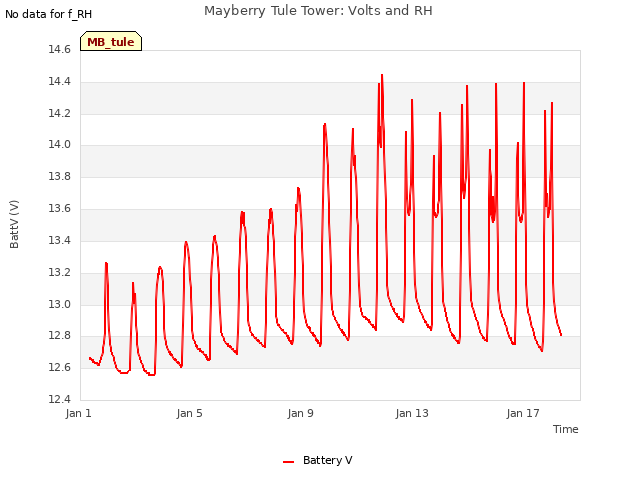Click the 13.2 y-axis tick value
This screenshot has height=480, width=640.
click(59, 272)
